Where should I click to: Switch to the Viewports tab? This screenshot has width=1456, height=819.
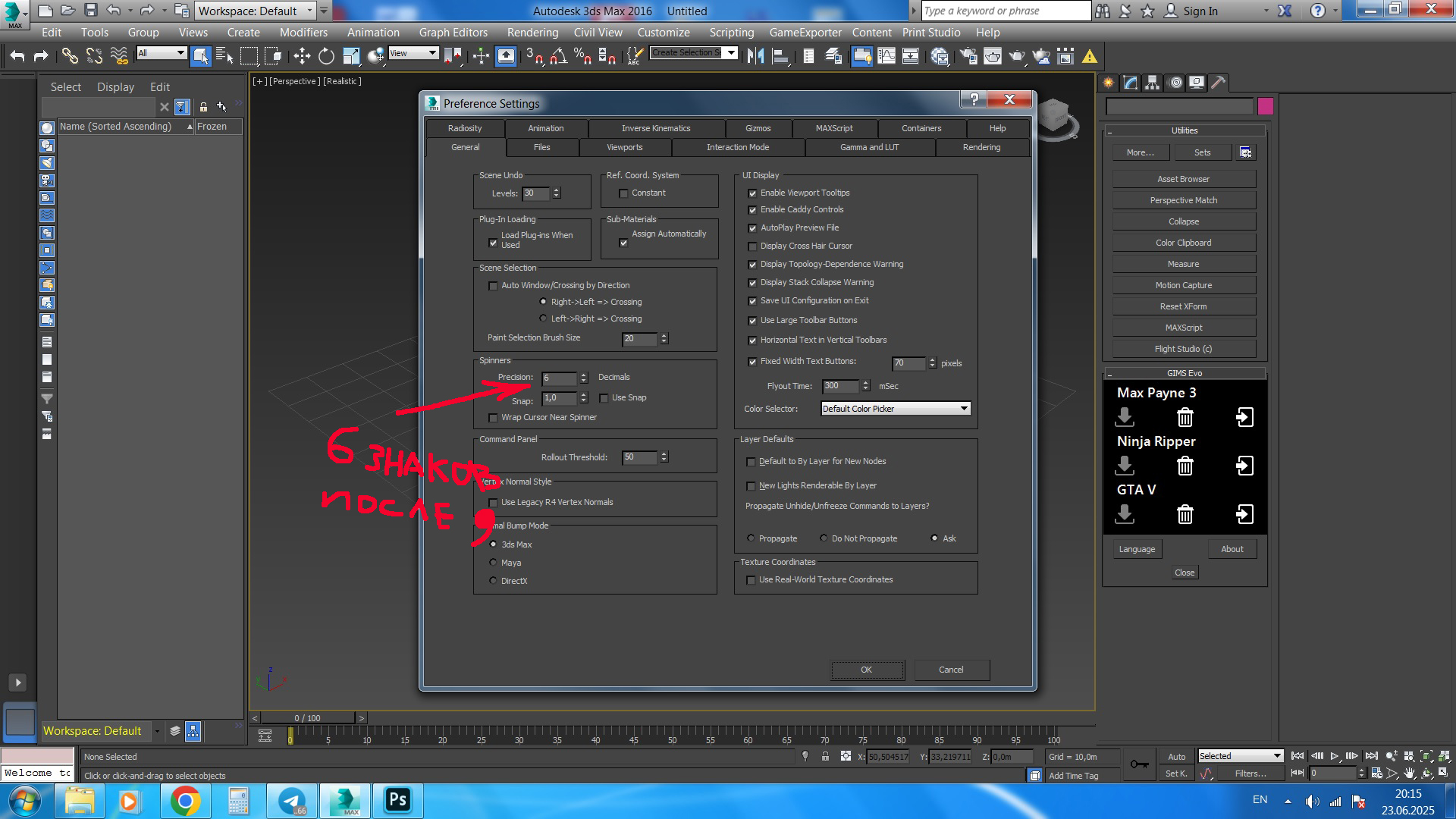point(624,148)
